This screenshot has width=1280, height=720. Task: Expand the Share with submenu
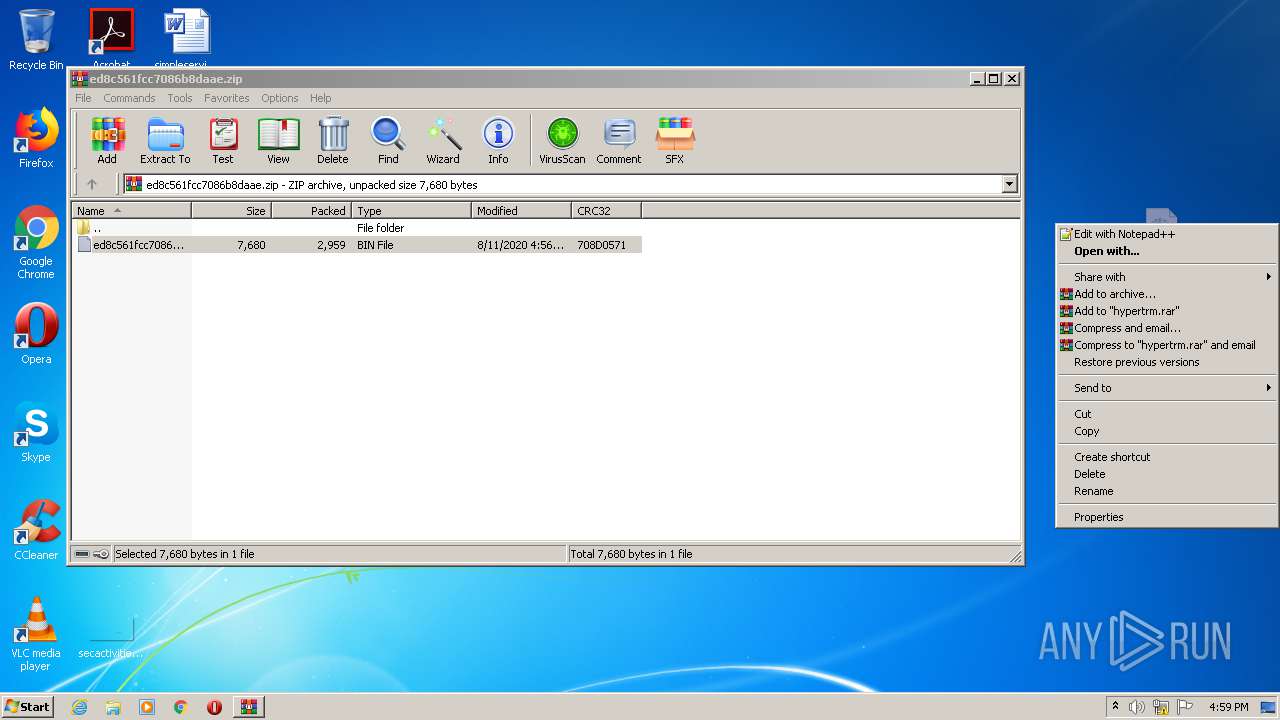(1167, 277)
